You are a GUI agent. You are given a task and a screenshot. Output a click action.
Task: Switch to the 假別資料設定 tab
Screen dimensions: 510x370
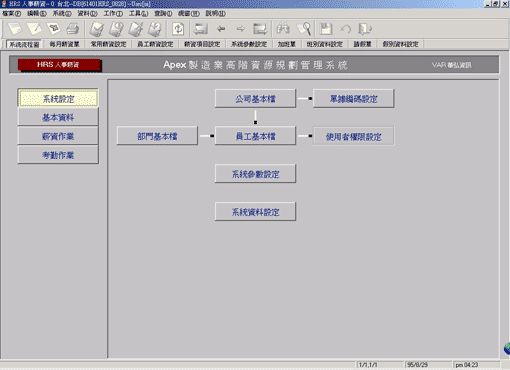400,44
